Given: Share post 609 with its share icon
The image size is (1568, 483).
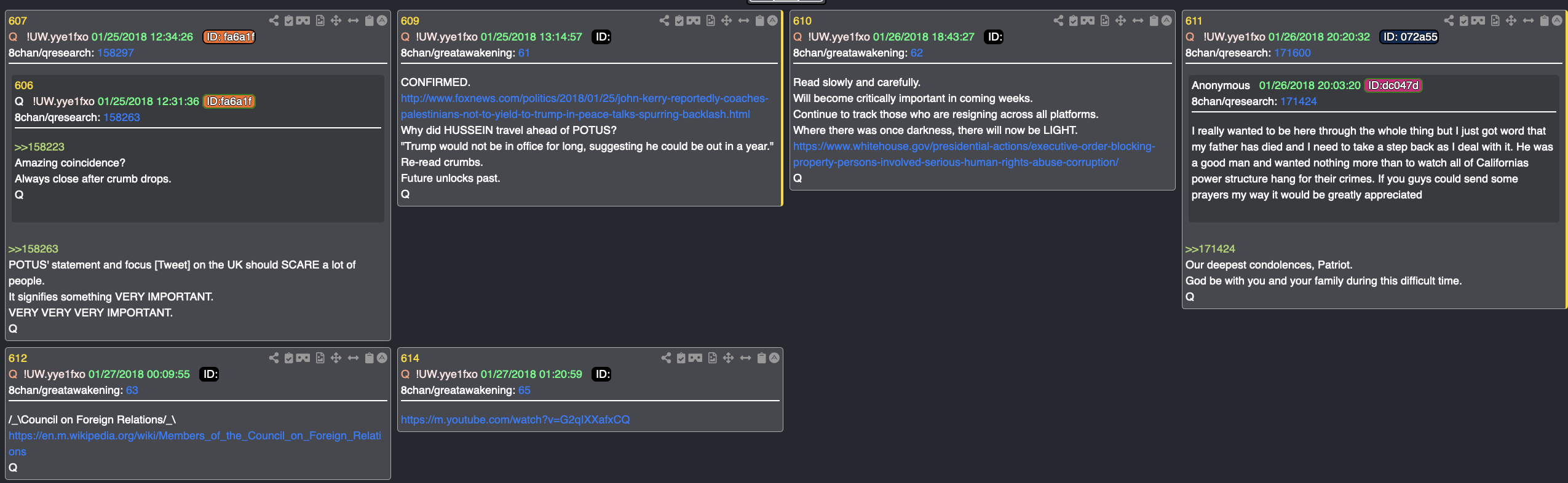Looking at the screenshot, I should point(664,20).
